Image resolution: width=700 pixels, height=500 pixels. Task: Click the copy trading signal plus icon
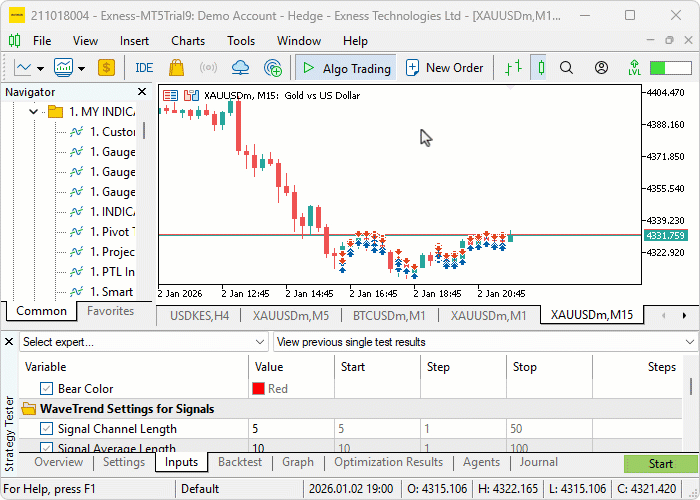click(x=272, y=68)
